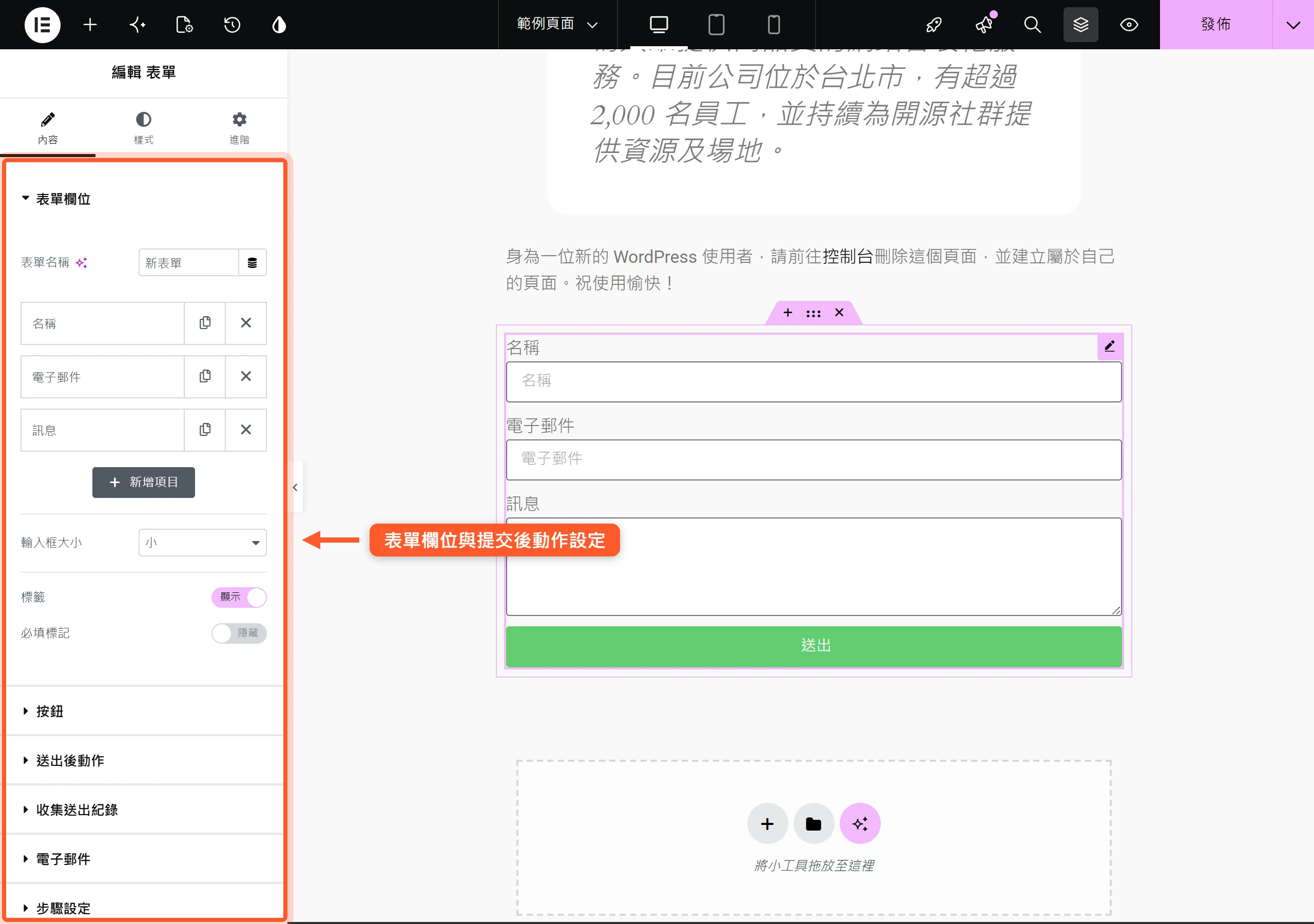The width and height of the screenshot is (1314, 924).
Task: Open the 範例頁面 page dropdown
Action: click(x=557, y=25)
